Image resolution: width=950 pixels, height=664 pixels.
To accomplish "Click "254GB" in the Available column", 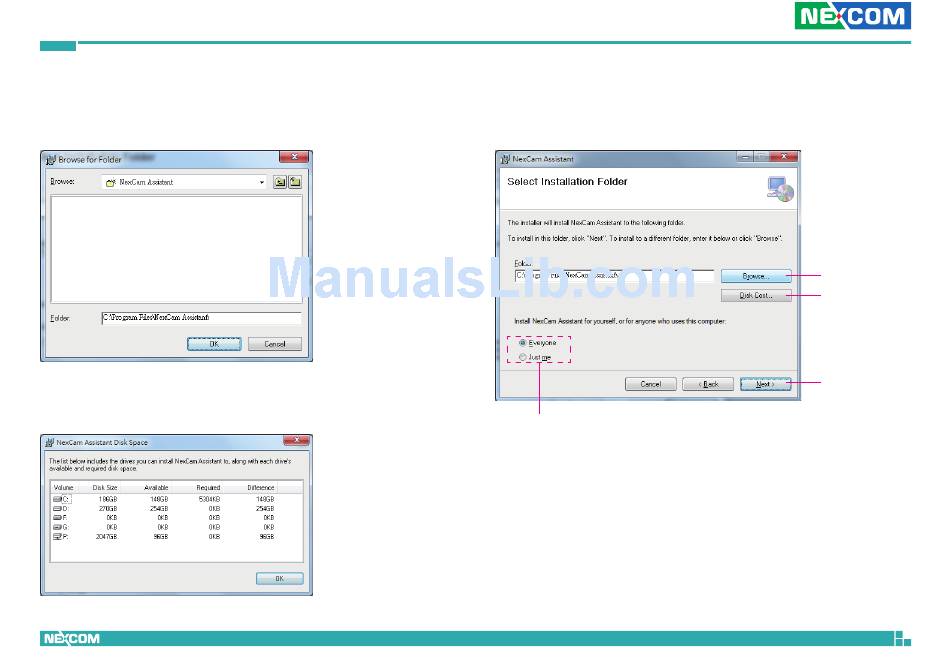I will click(159, 509).
